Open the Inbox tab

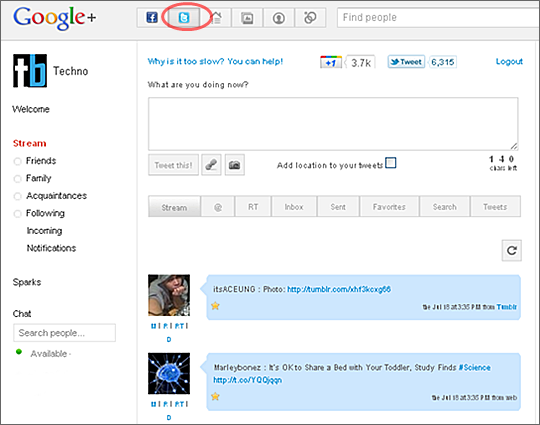pos(294,207)
